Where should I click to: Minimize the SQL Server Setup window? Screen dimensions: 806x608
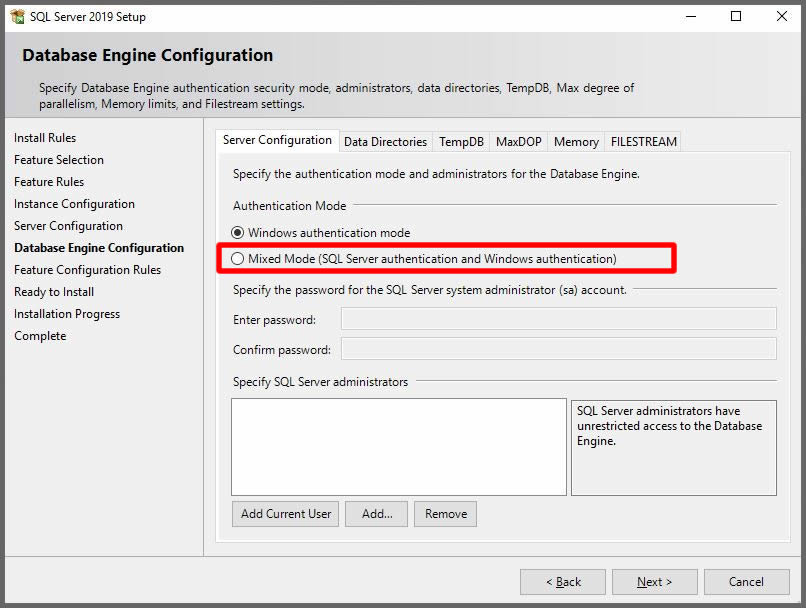pyautogui.click(x=690, y=16)
